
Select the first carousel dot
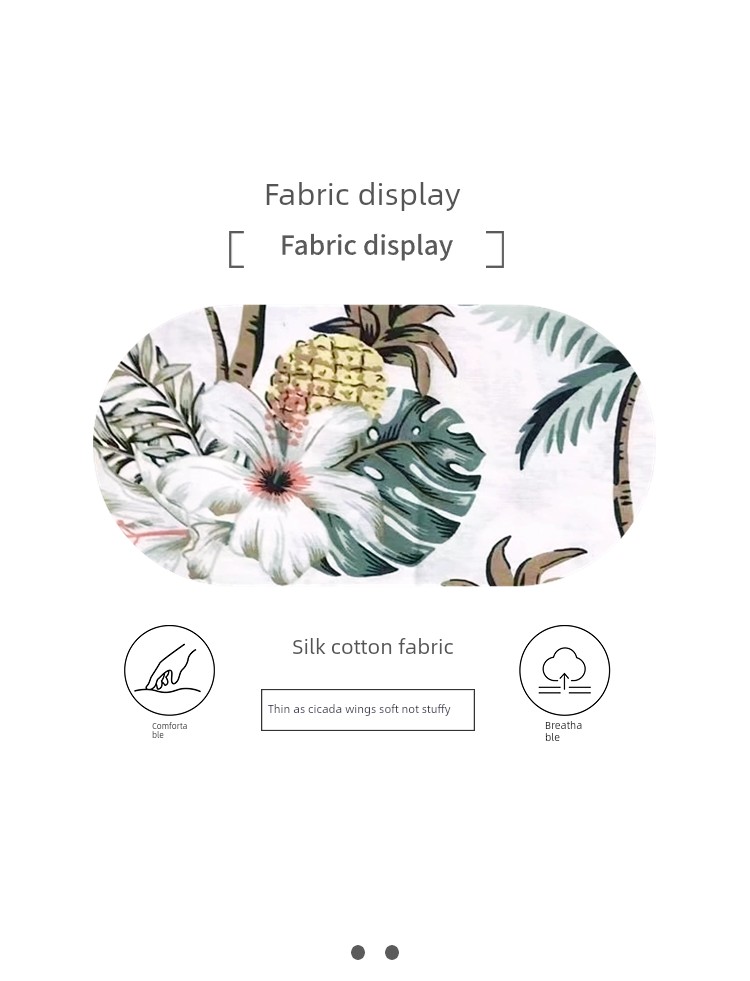358,952
